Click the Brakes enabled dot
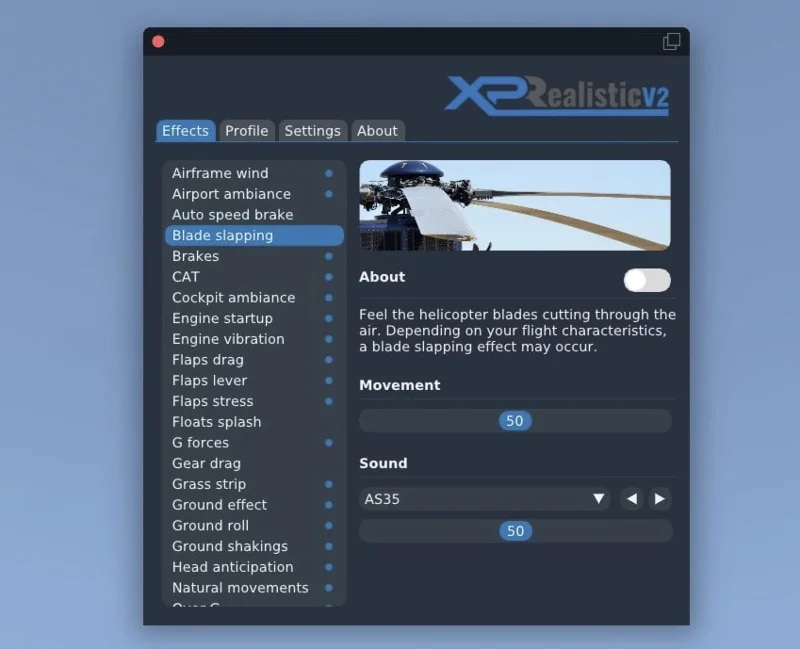The image size is (800, 649). coord(329,256)
